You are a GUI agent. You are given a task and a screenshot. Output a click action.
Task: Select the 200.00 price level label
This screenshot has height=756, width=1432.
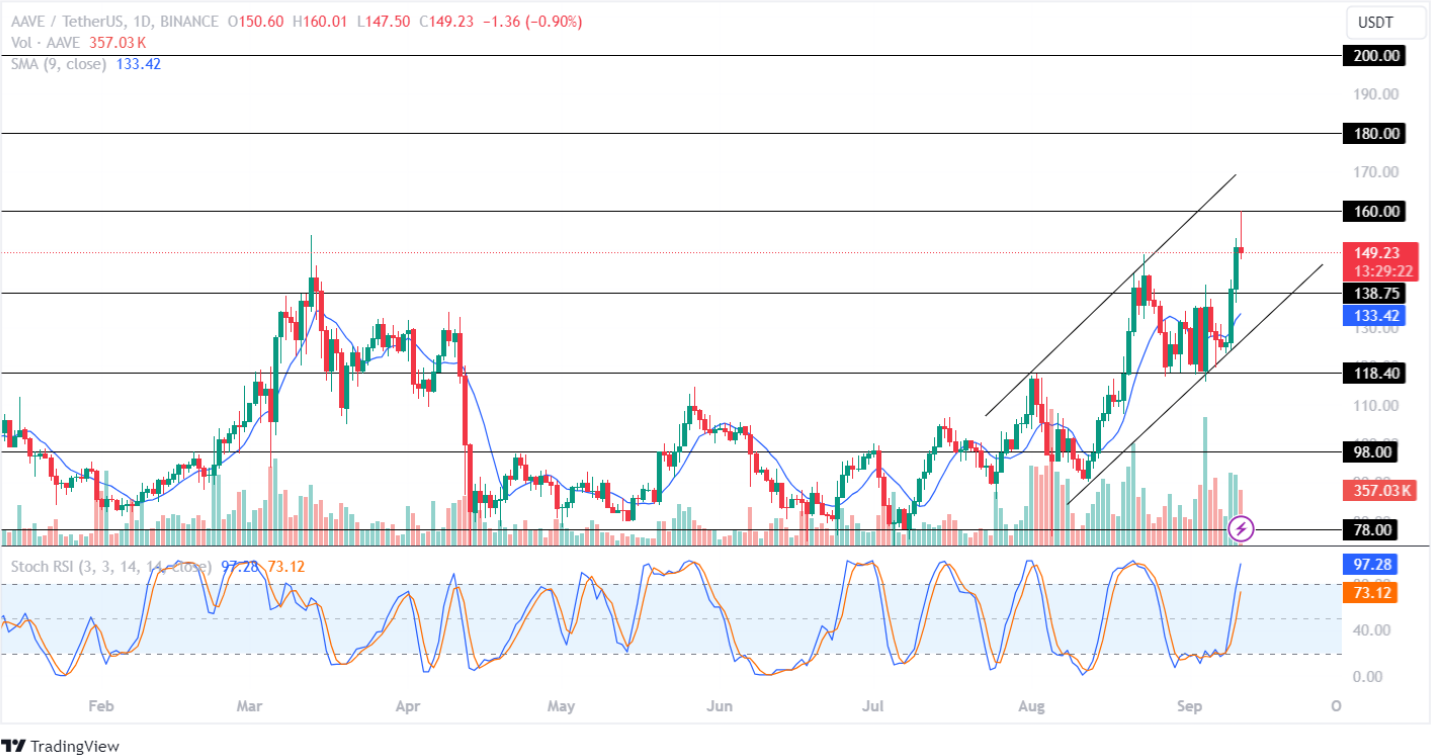coord(1375,56)
